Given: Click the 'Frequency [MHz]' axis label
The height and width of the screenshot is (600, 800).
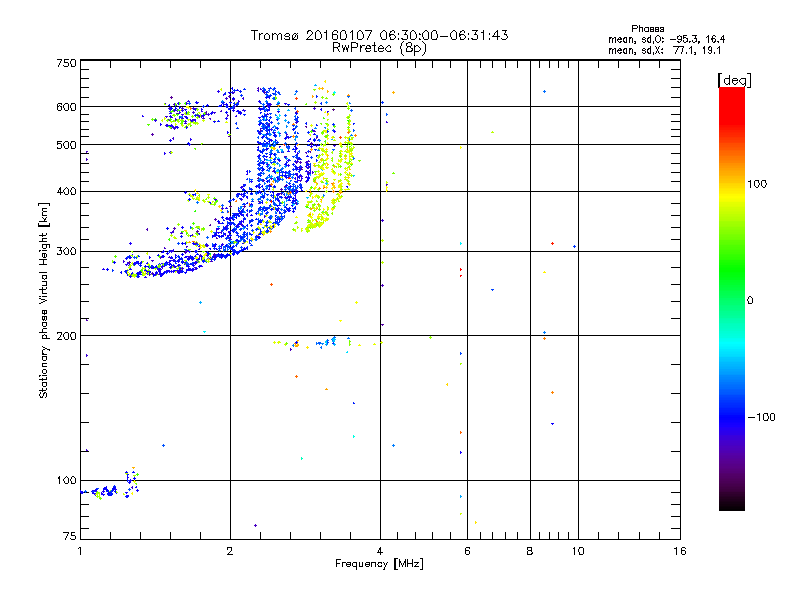Looking at the screenshot, I should 379,564.
